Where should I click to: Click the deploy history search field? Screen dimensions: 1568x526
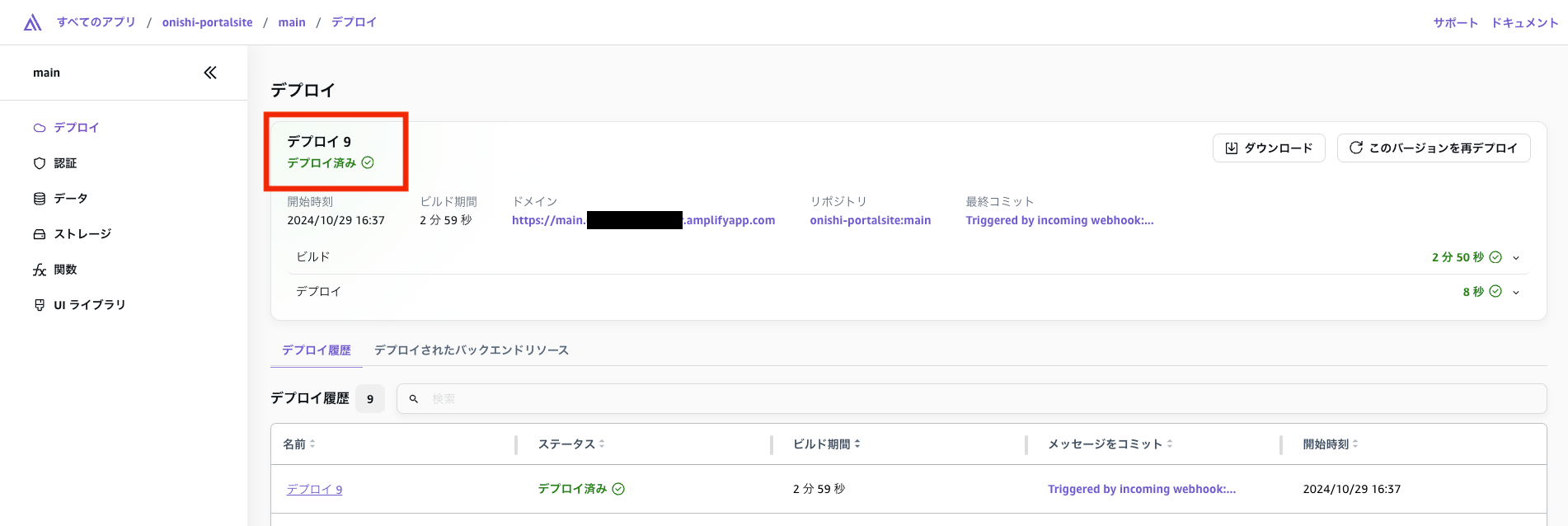point(971,399)
